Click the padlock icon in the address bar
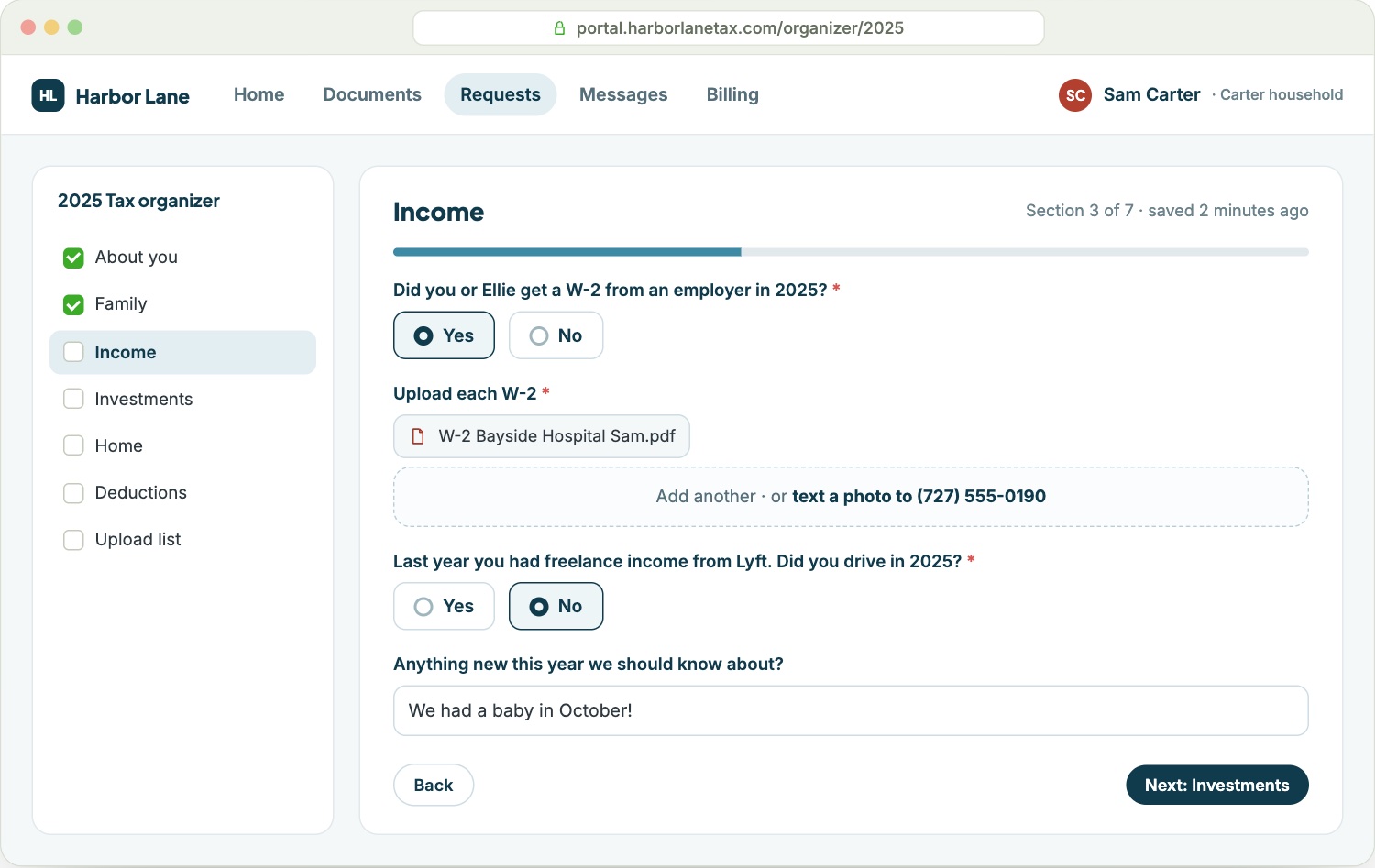Image resolution: width=1375 pixels, height=868 pixels. (559, 28)
